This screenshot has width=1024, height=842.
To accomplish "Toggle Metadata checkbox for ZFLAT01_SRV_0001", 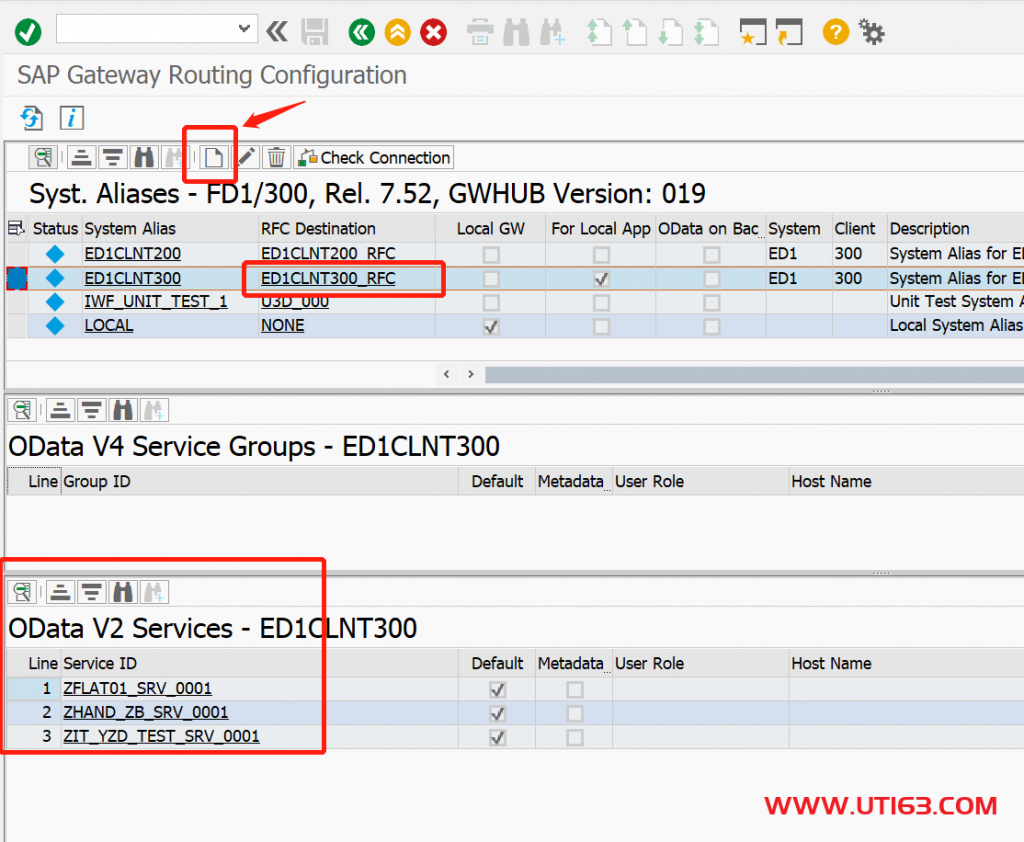I will click(575, 690).
